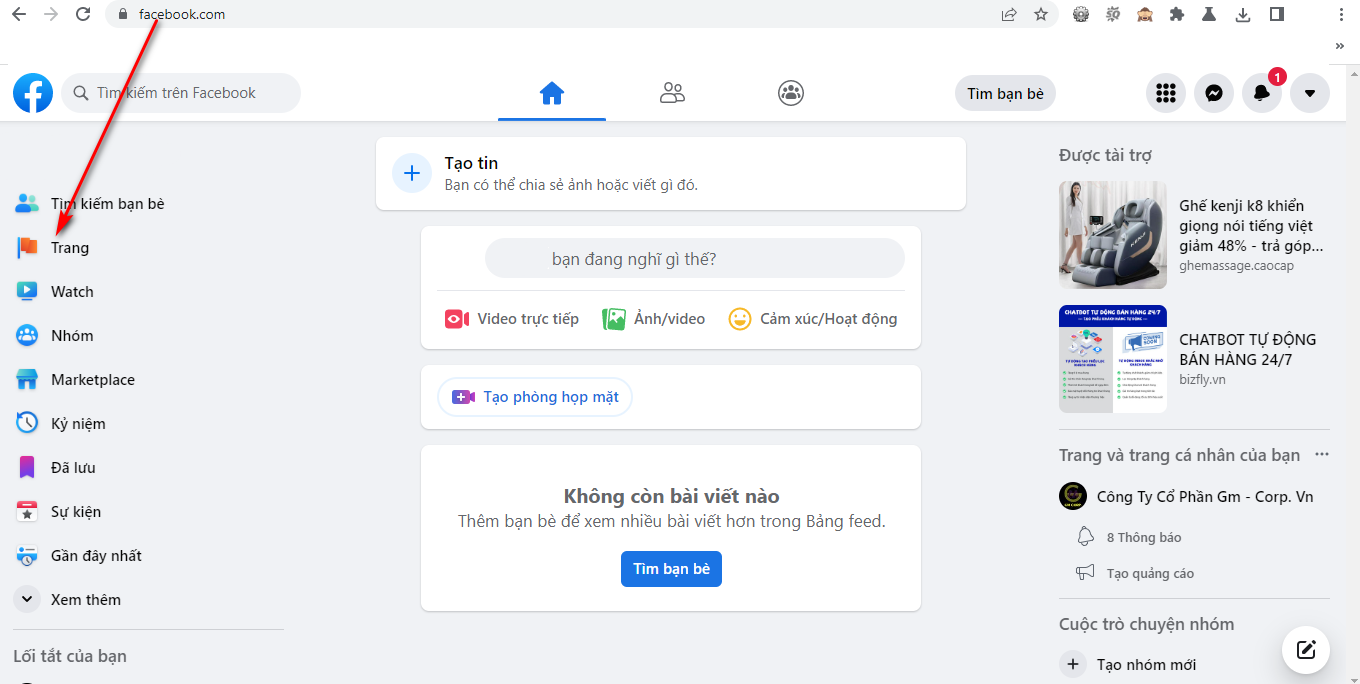Image resolution: width=1360 pixels, height=684 pixels.
Task: Open the Groups tab icon
Action: [x=791, y=93]
